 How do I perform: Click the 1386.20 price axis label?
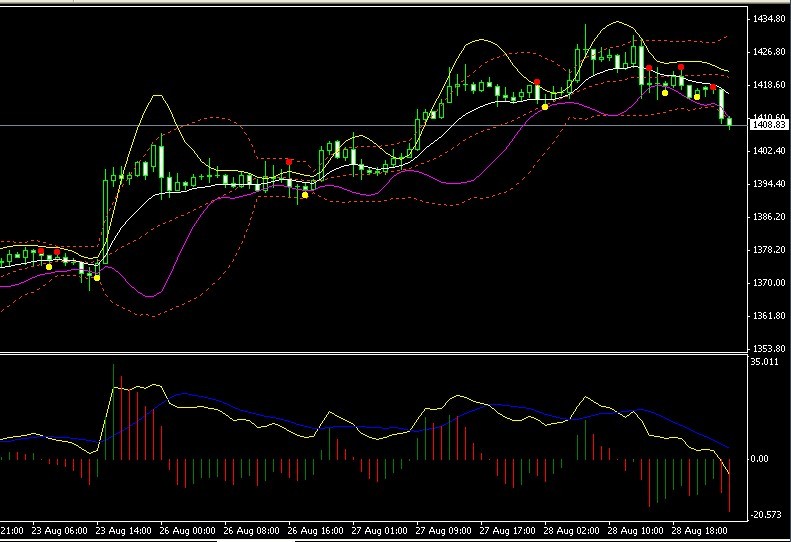coord(769,217)
